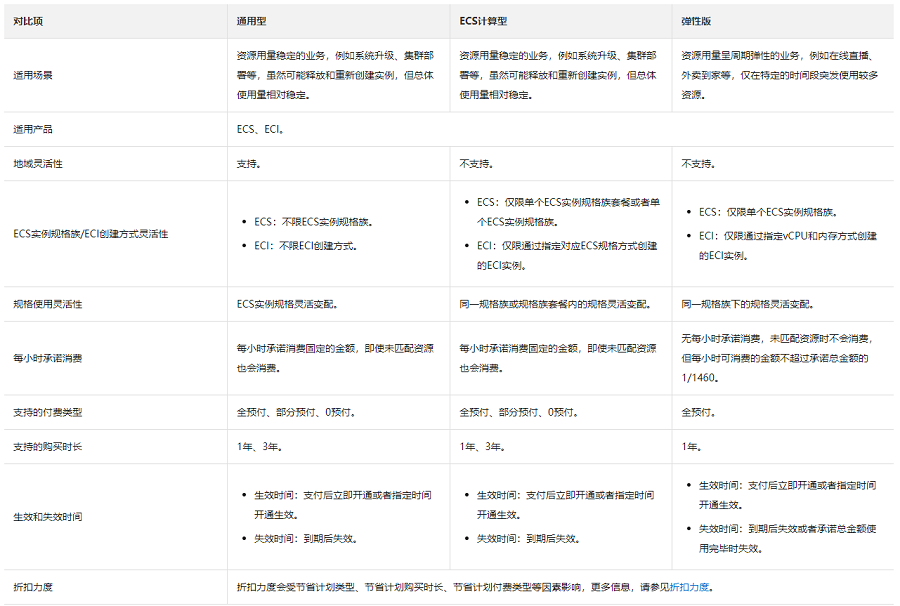Select the 规格使用灵活性 row label
This screenshot has height=606, width=900.
tap(48, 304)
